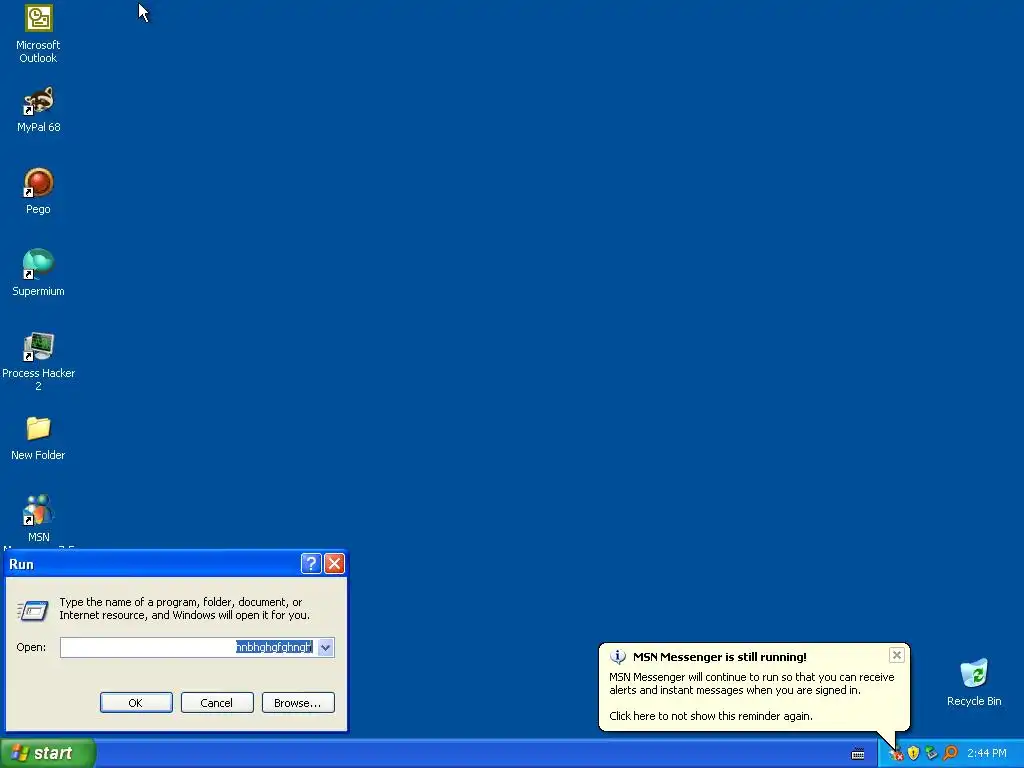This screenshot has width=1024, height=768.
Task: Select the Recycle Bin icon
Action: click(x=974, y=682)
